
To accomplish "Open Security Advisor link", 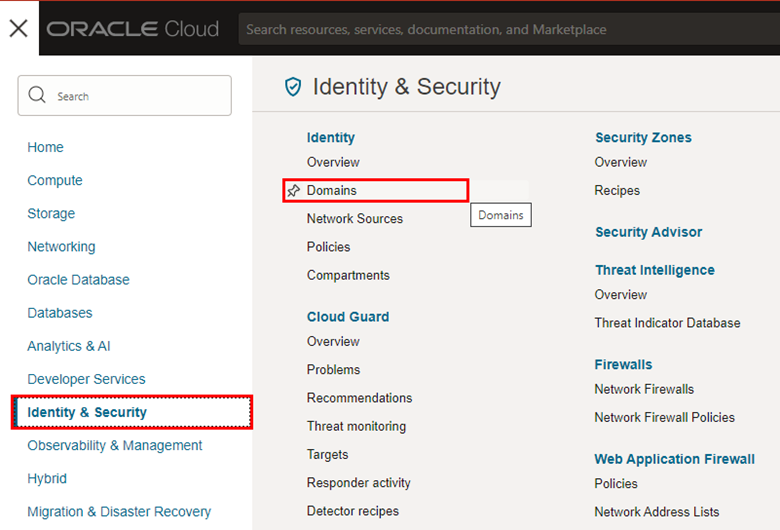I will coord(649,232).
